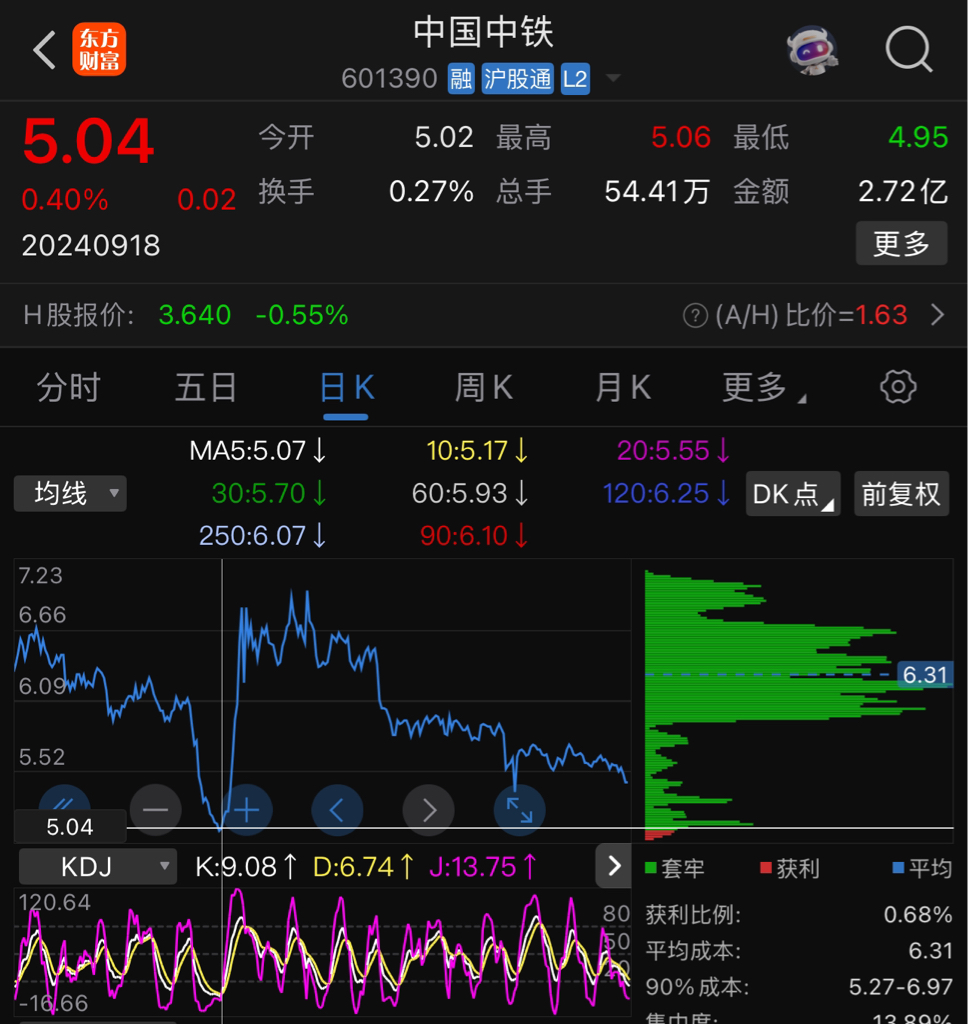968x1024 pixels.
Task: Click the 今开 5.02 value
Action: coord(444,137)
